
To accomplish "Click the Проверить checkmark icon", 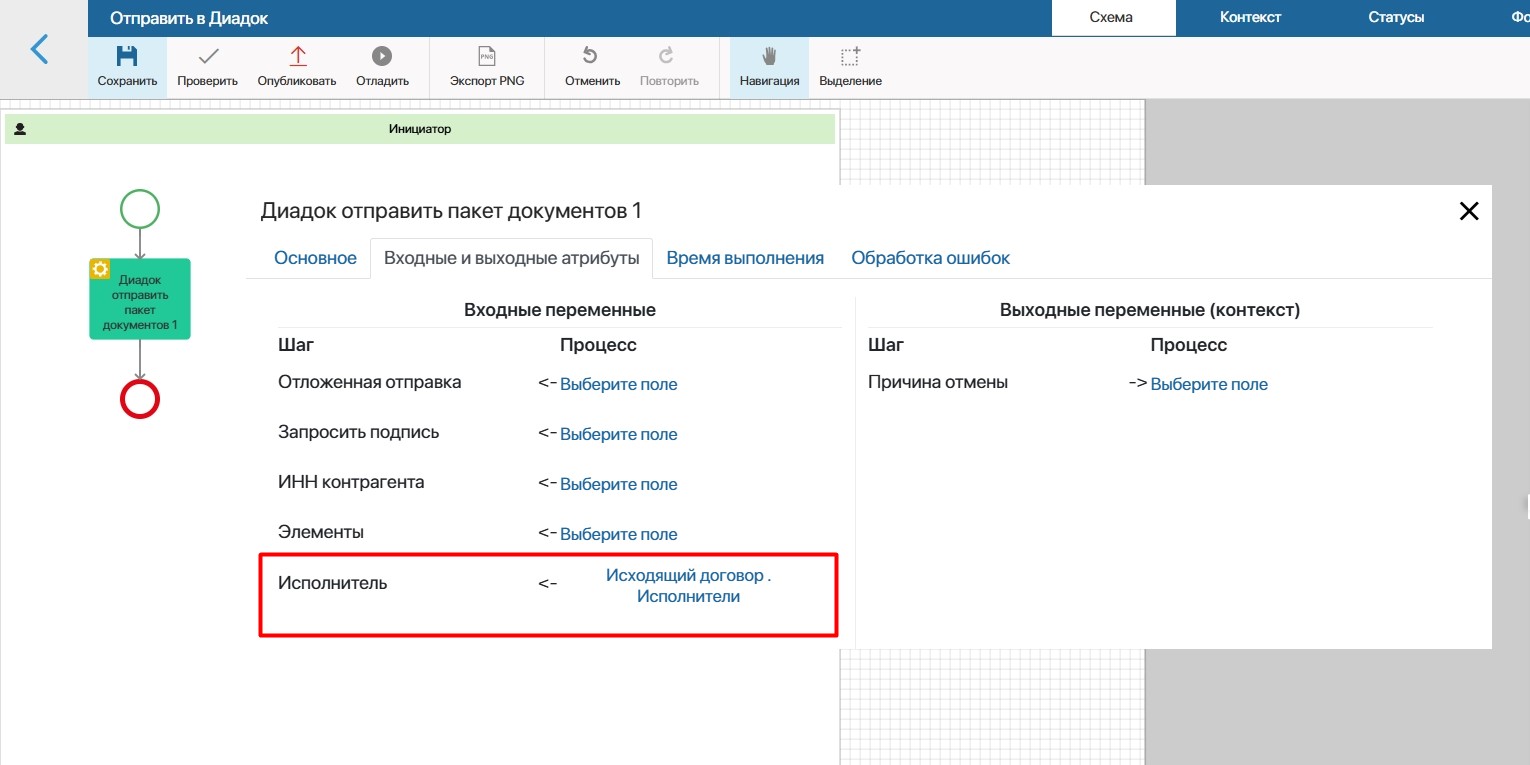I will pyautogui.click(x=207, y=57).
